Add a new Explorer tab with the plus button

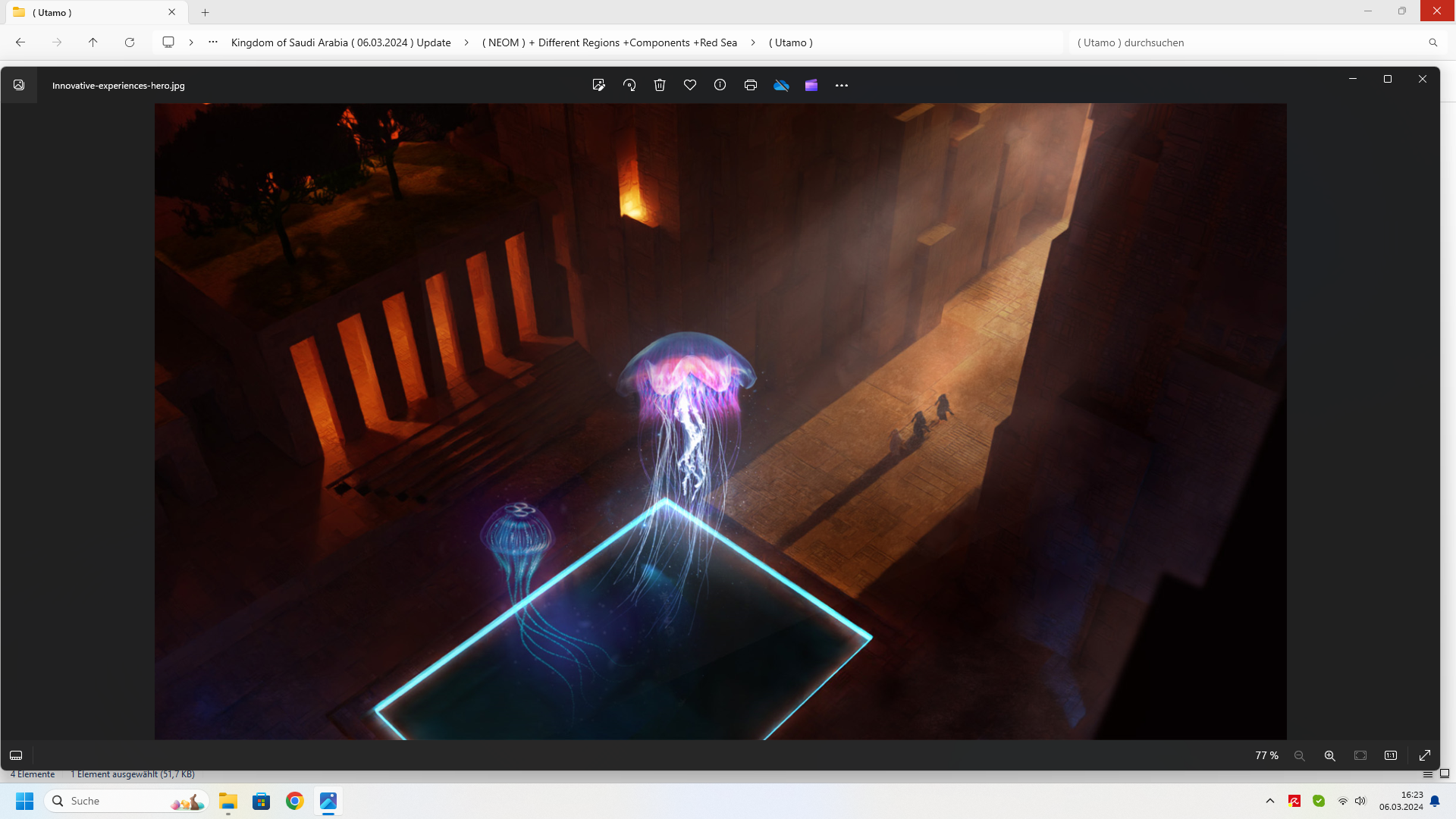[205, 13]
